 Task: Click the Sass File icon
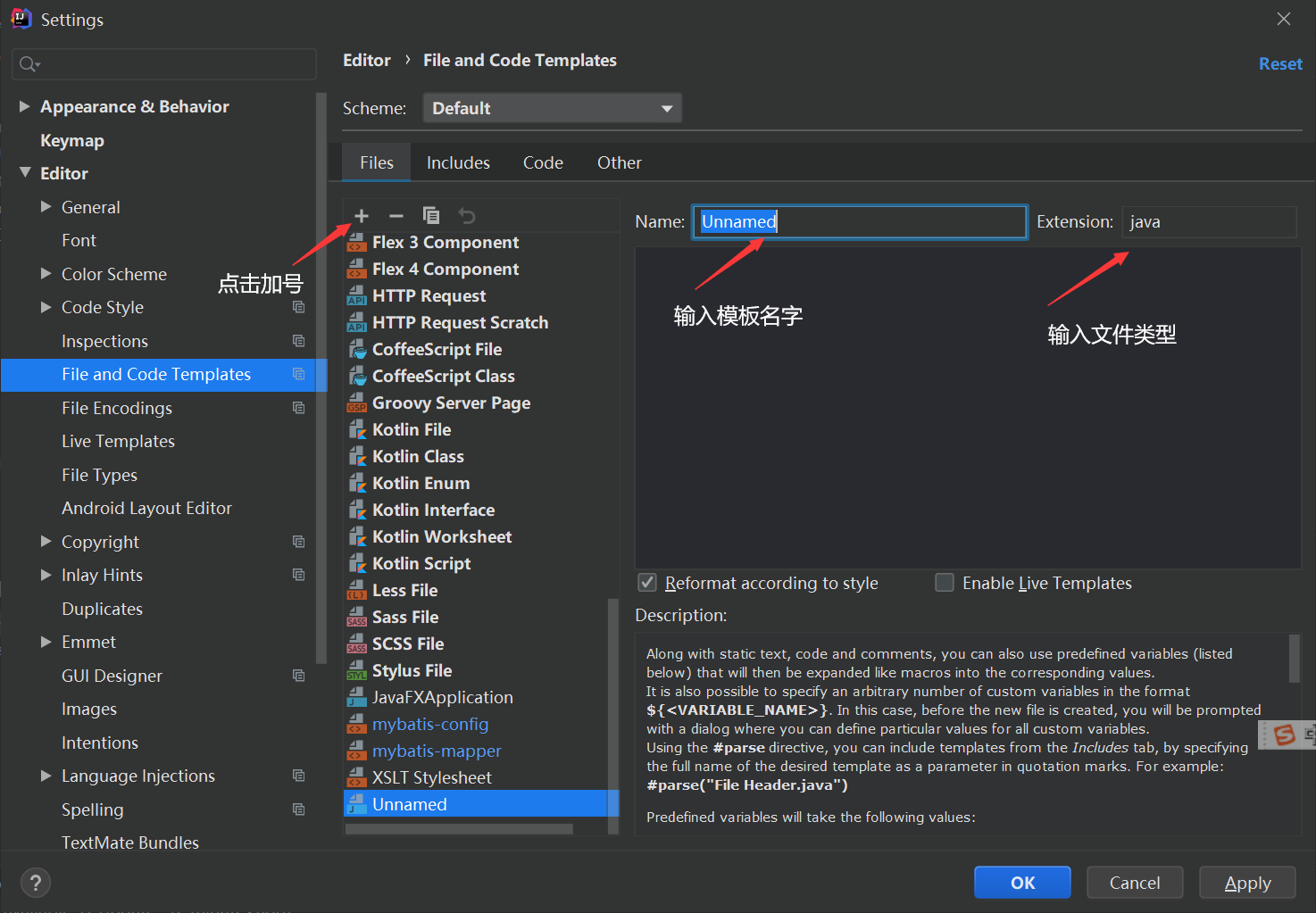click(357, 618)
